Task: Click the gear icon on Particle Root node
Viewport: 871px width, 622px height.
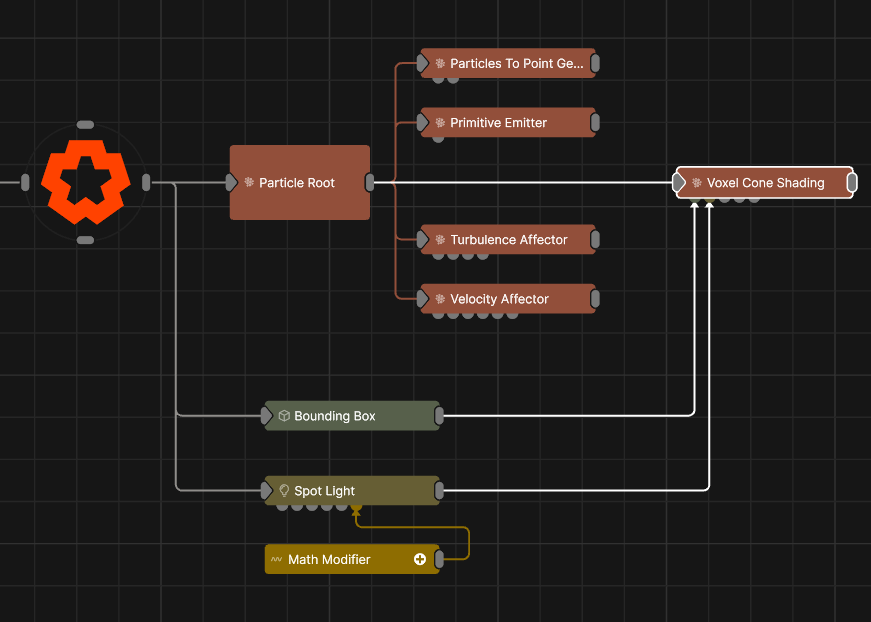Action: tap(249, 183)
